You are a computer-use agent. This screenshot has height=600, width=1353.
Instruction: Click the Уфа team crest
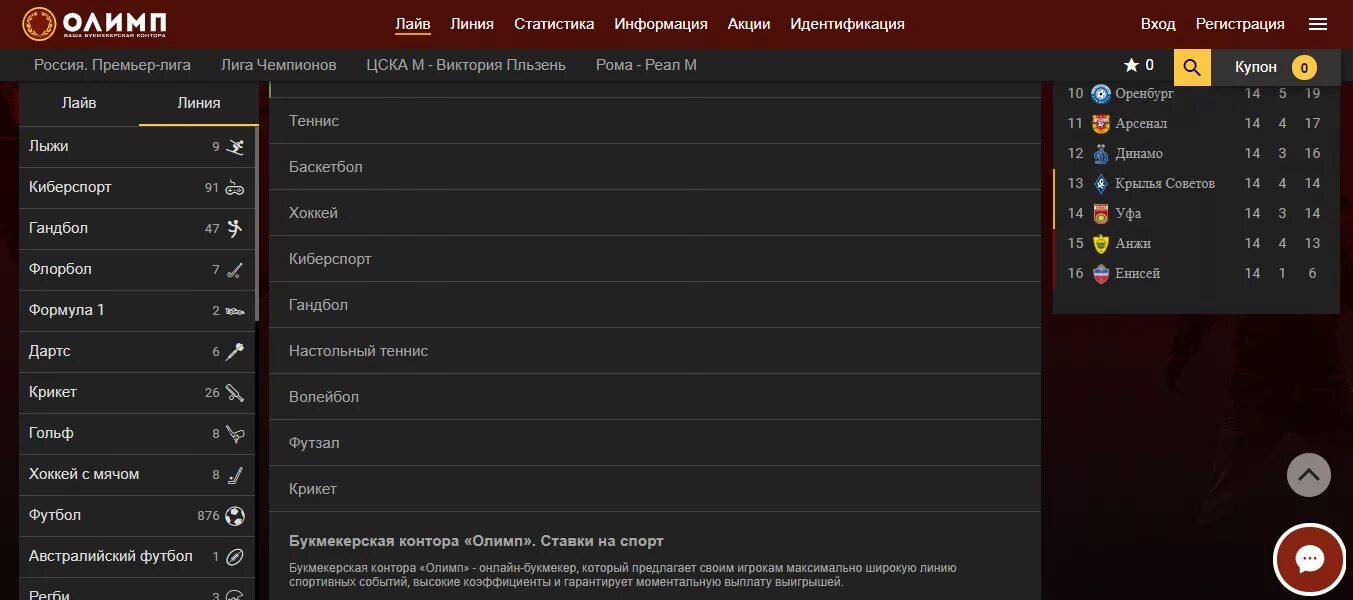(1101, 214)
